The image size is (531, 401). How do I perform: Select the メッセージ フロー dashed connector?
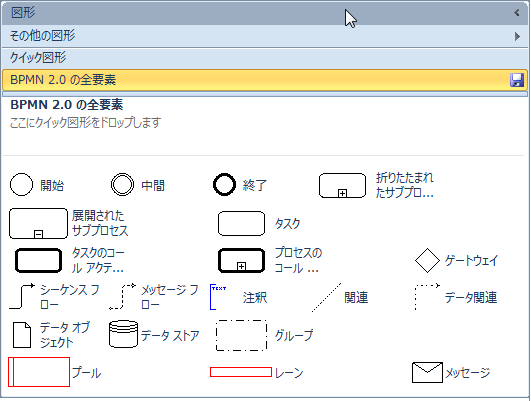122,296
